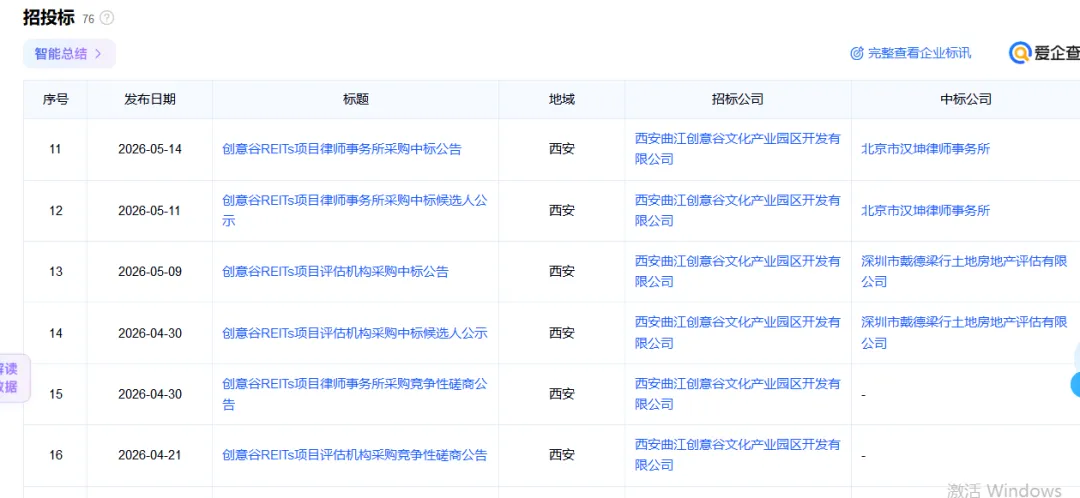1080x498 pixels.
Task: Open 创意谷REITs项目评估机构采购中标候选人公示 title link
Action: [x=355, y=333]
